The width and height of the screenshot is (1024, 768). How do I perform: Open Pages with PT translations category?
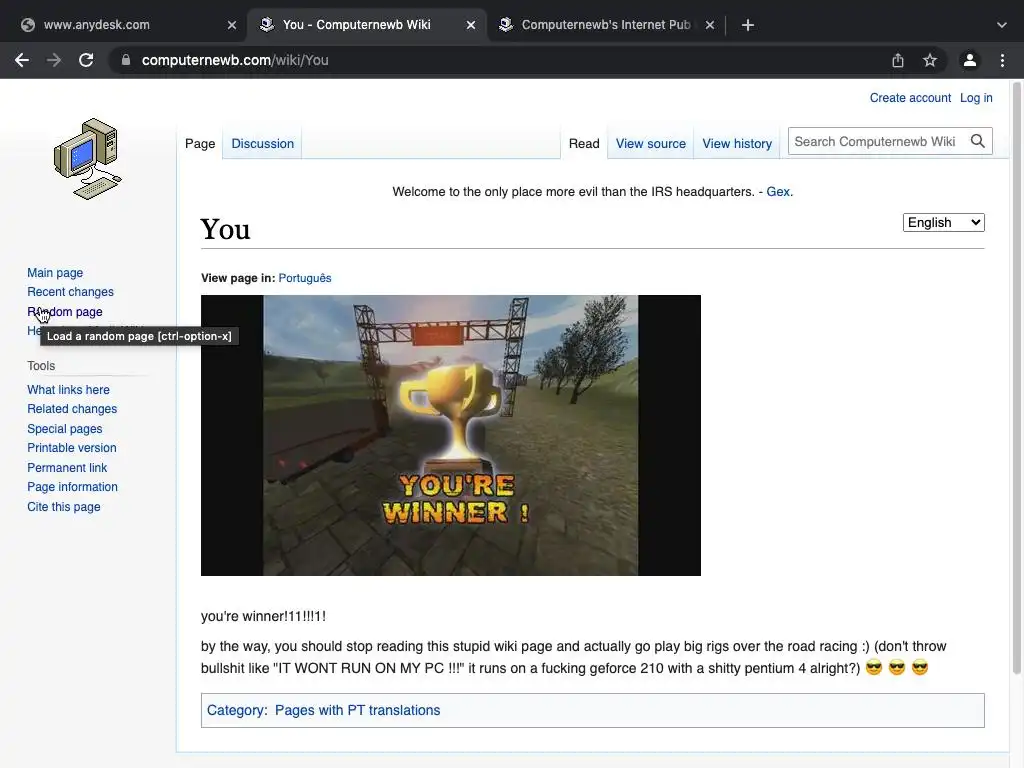coord(357,711)
